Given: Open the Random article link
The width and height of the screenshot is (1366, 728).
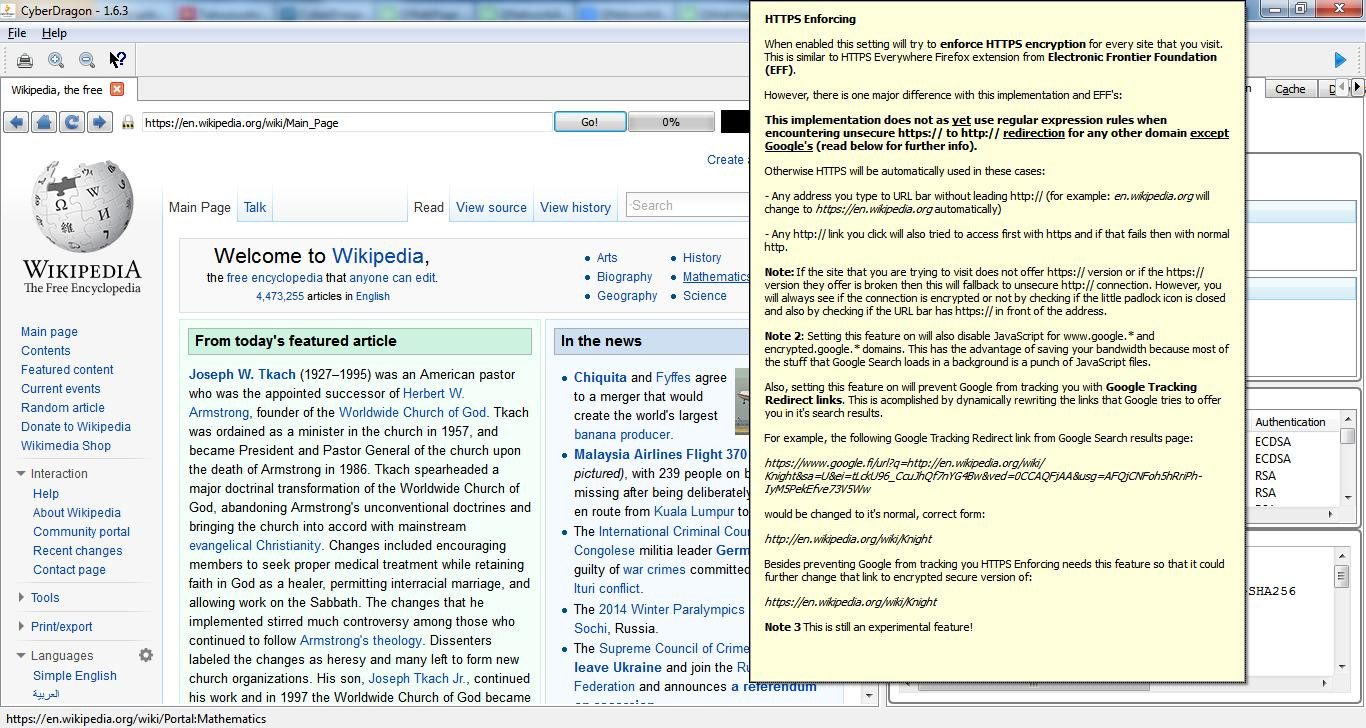Looking at the screenshot, I should [63, 407].
